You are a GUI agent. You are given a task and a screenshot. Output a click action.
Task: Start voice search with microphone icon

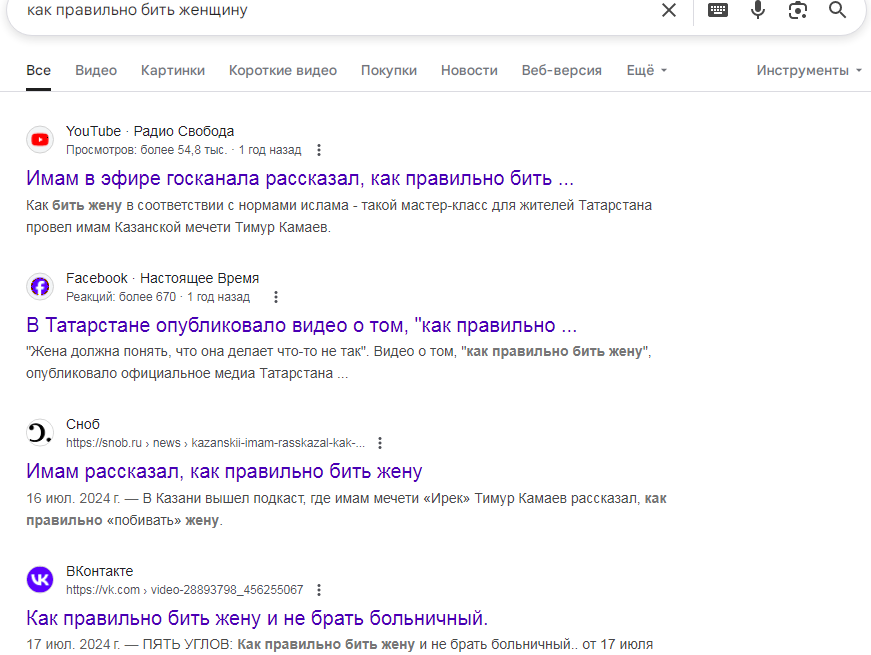pyautogui.click(x=758, y=10)
